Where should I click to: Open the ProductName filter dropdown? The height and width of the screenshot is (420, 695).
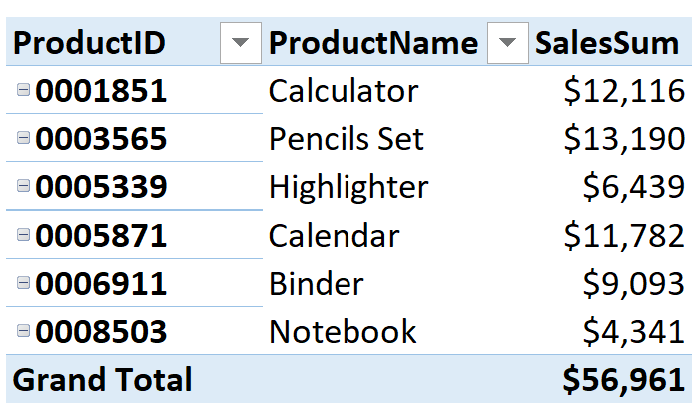click(507, 43)
